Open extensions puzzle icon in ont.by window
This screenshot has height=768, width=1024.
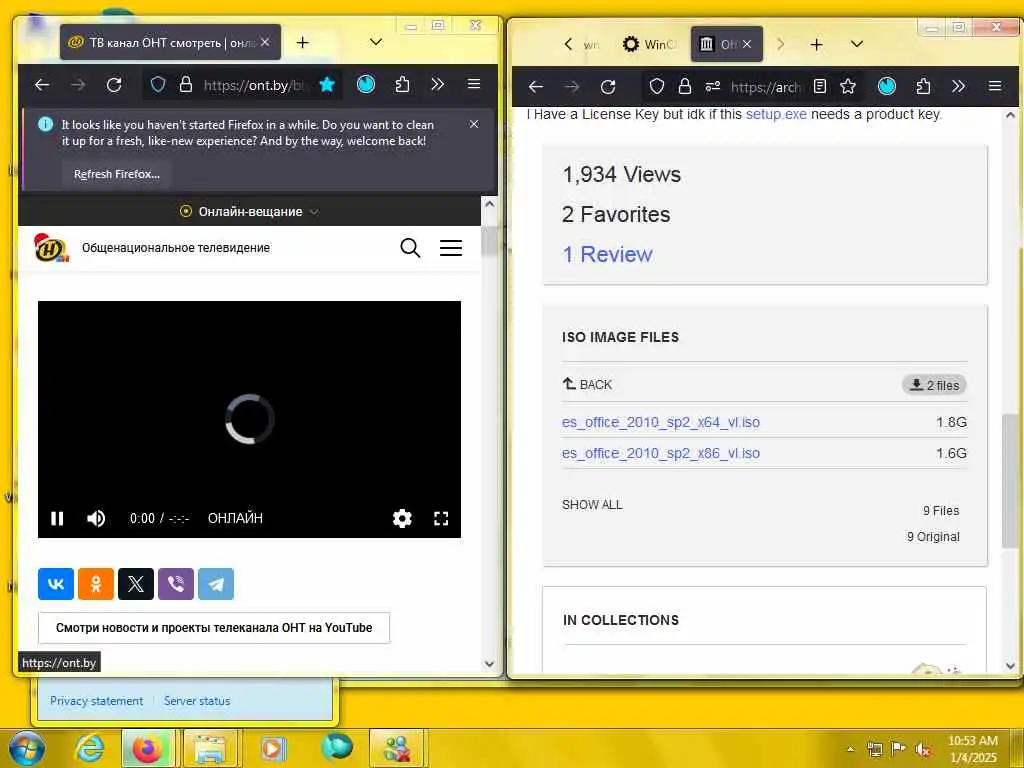click(x=402, y=85)
